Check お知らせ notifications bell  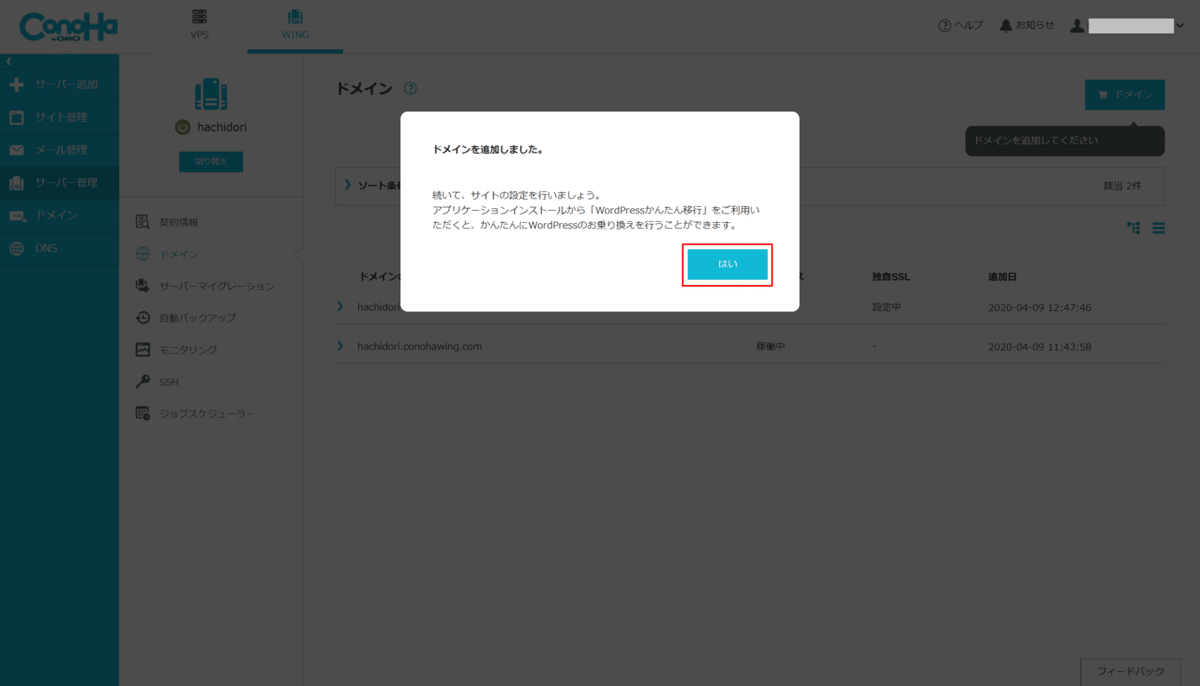(x=1004, y=26)
